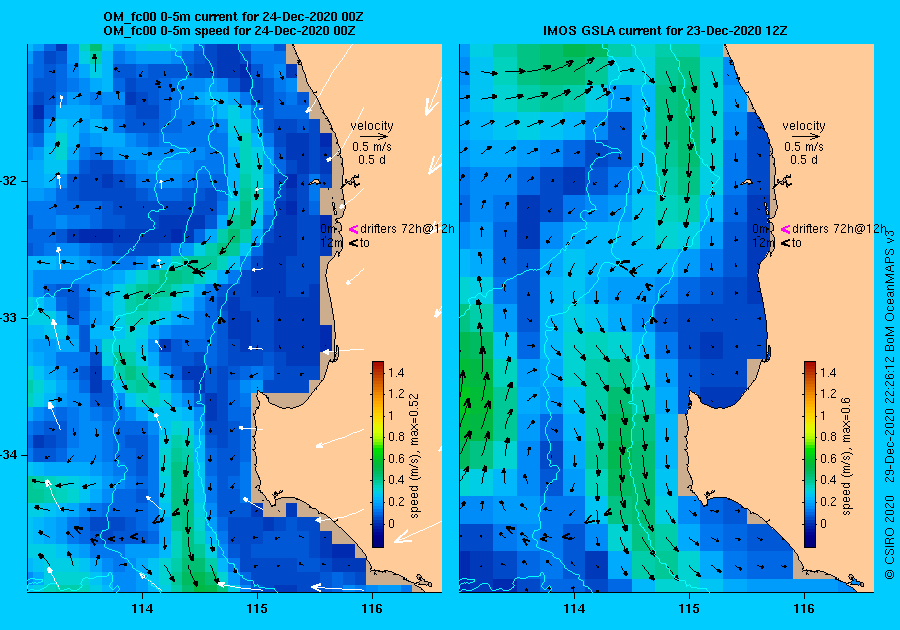The width and height of the screenshot is (900, 630).
Task: Click the magenta drifter arrow in IMOS GSLA panel
Action: 785,229
